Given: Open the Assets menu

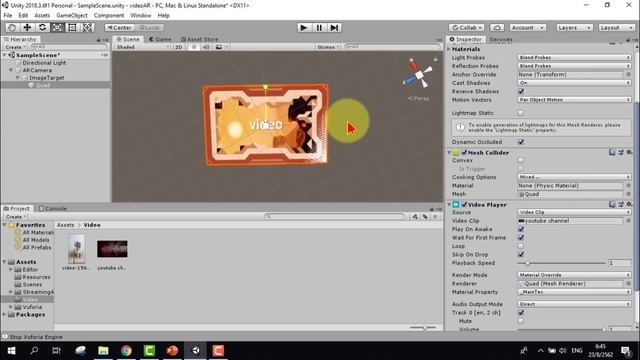Looking at the screenshot, I should (42, 16).
